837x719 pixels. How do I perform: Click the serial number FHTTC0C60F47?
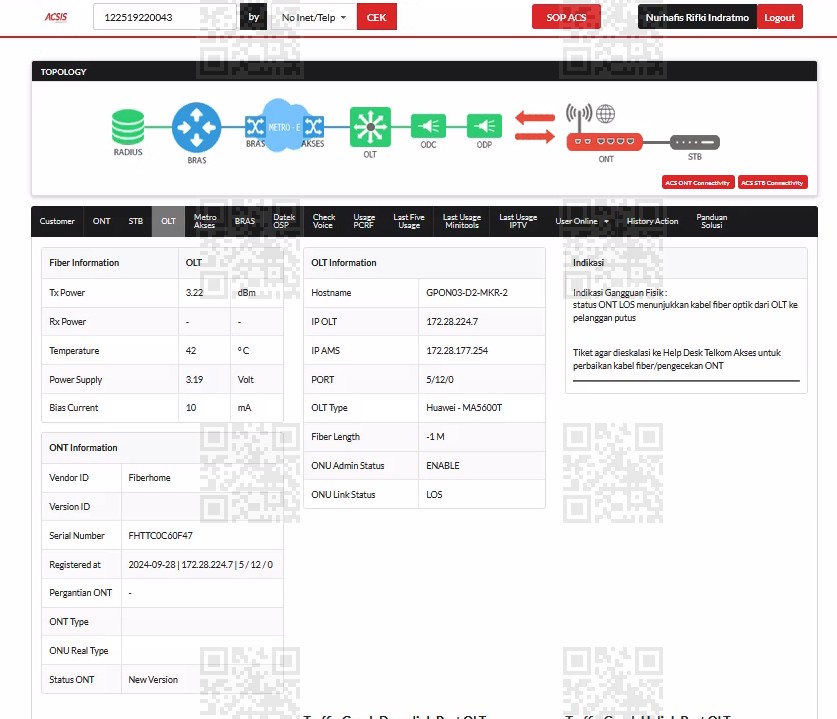160,535
